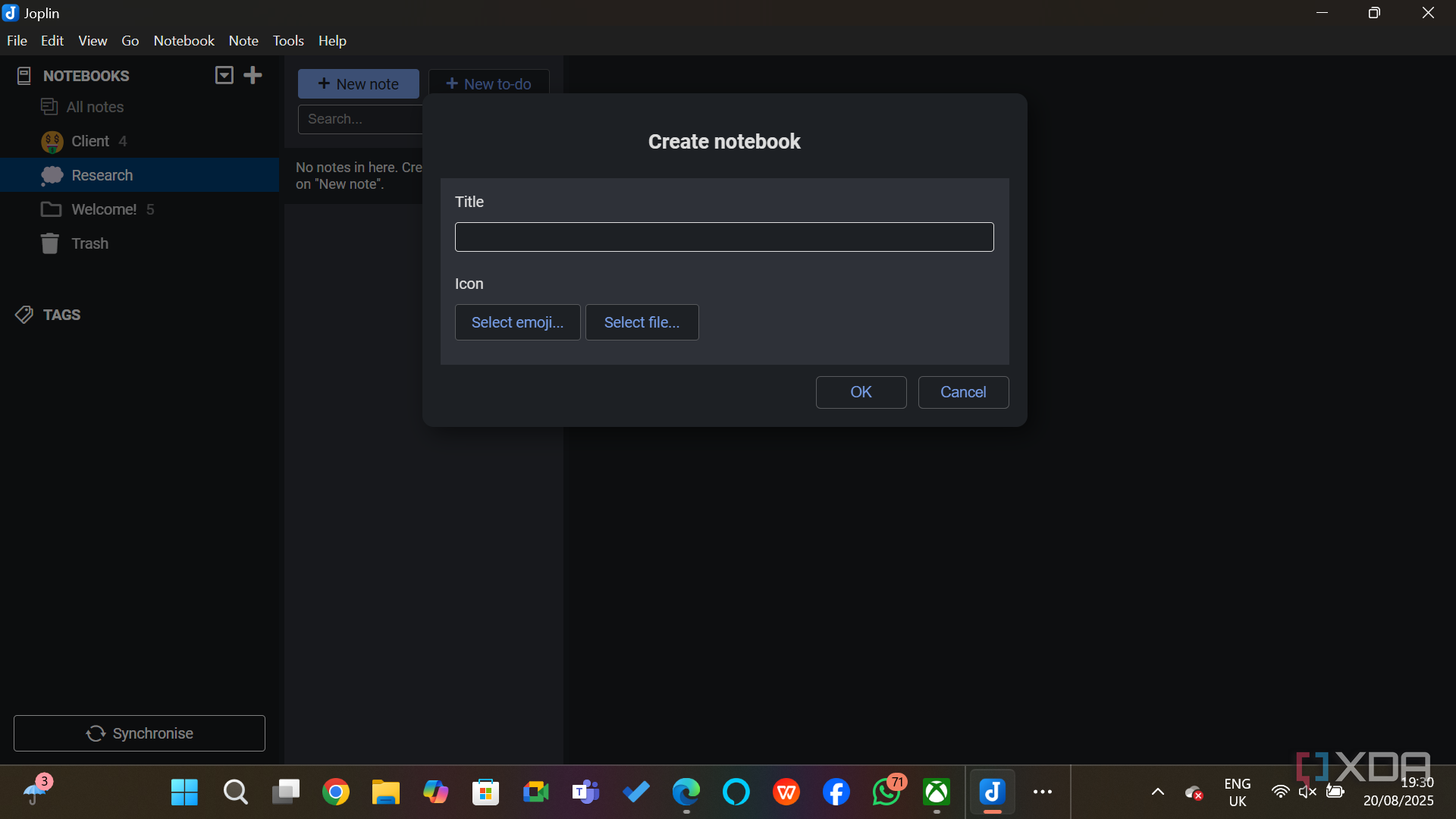
Task: Open the Help menu
Action: click(x=332, y=41)
